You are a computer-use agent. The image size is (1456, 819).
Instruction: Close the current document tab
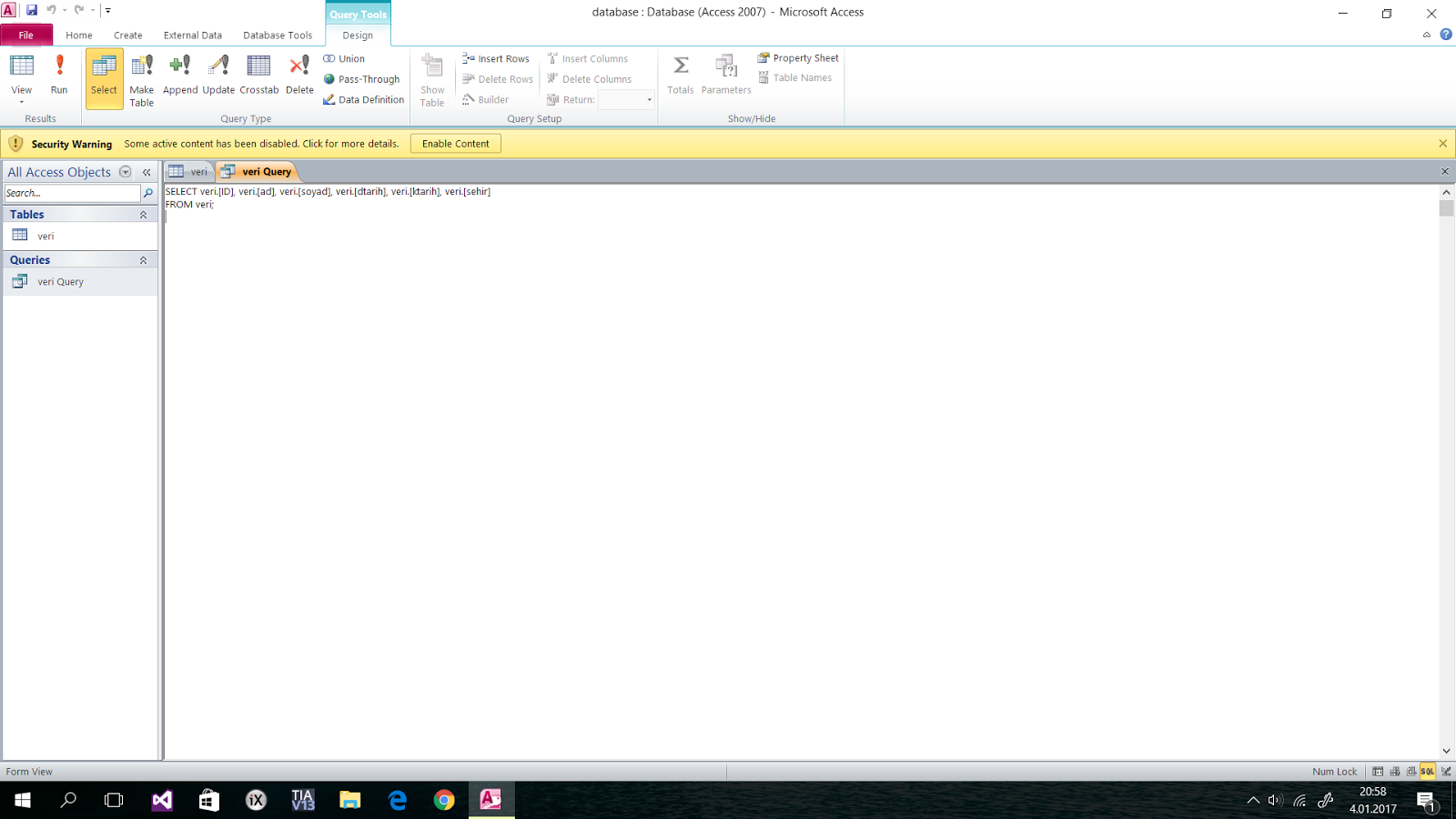[x=1444, y=171]
